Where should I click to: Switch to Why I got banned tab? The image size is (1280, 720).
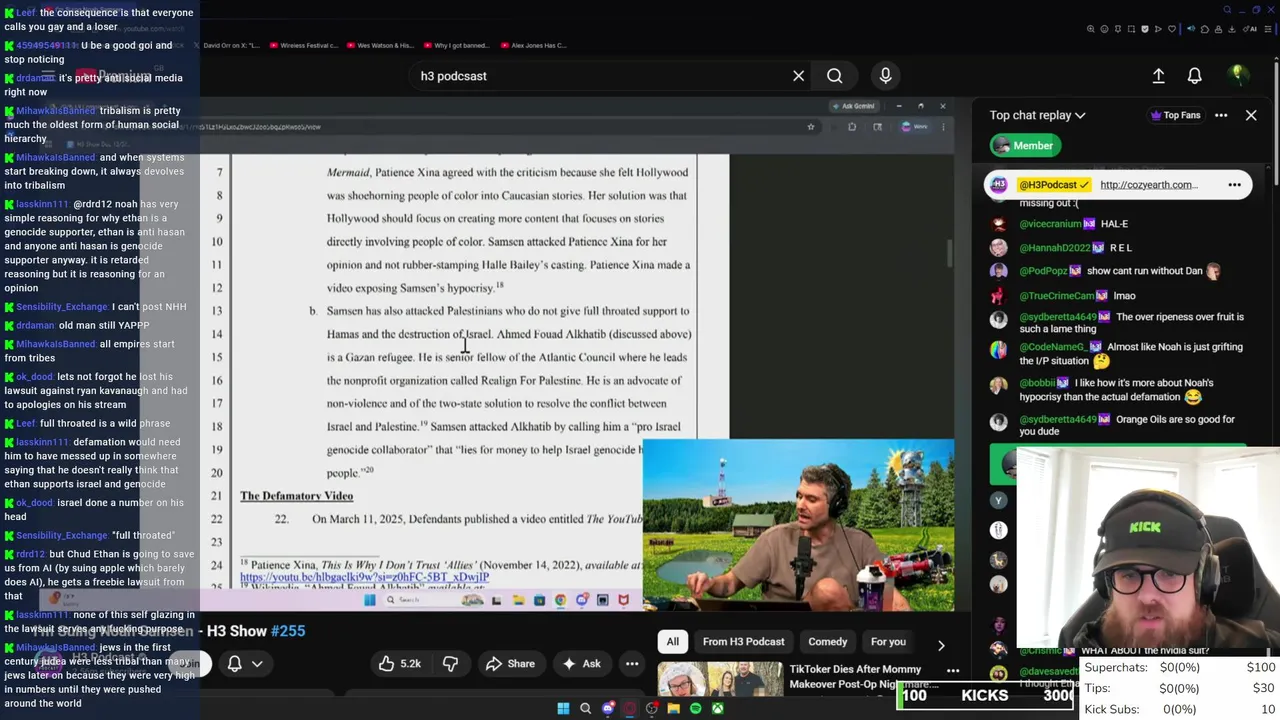[x=455, y=45]
